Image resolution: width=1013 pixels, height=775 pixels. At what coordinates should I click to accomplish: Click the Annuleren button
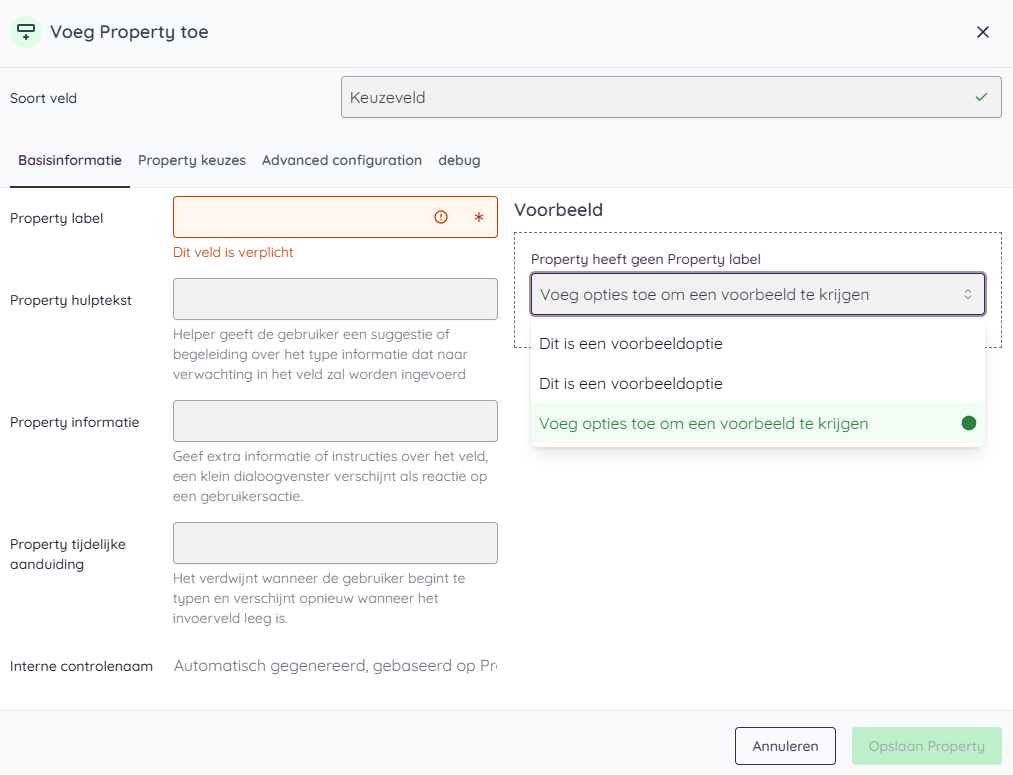click(785, 746)
